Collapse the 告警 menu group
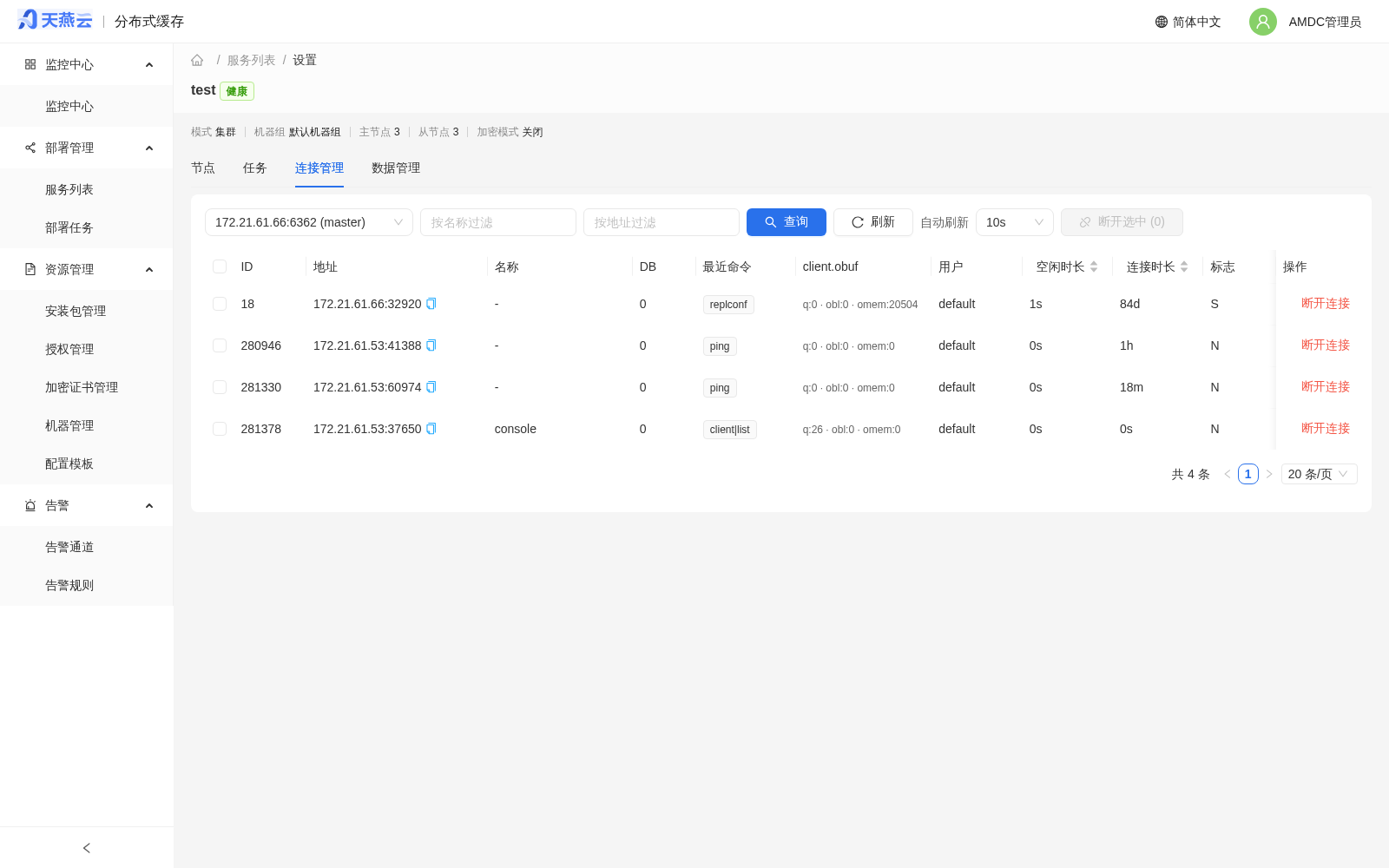Image resolution: width=1389 pixels, height=868 pixels. (x=149, y=506)
